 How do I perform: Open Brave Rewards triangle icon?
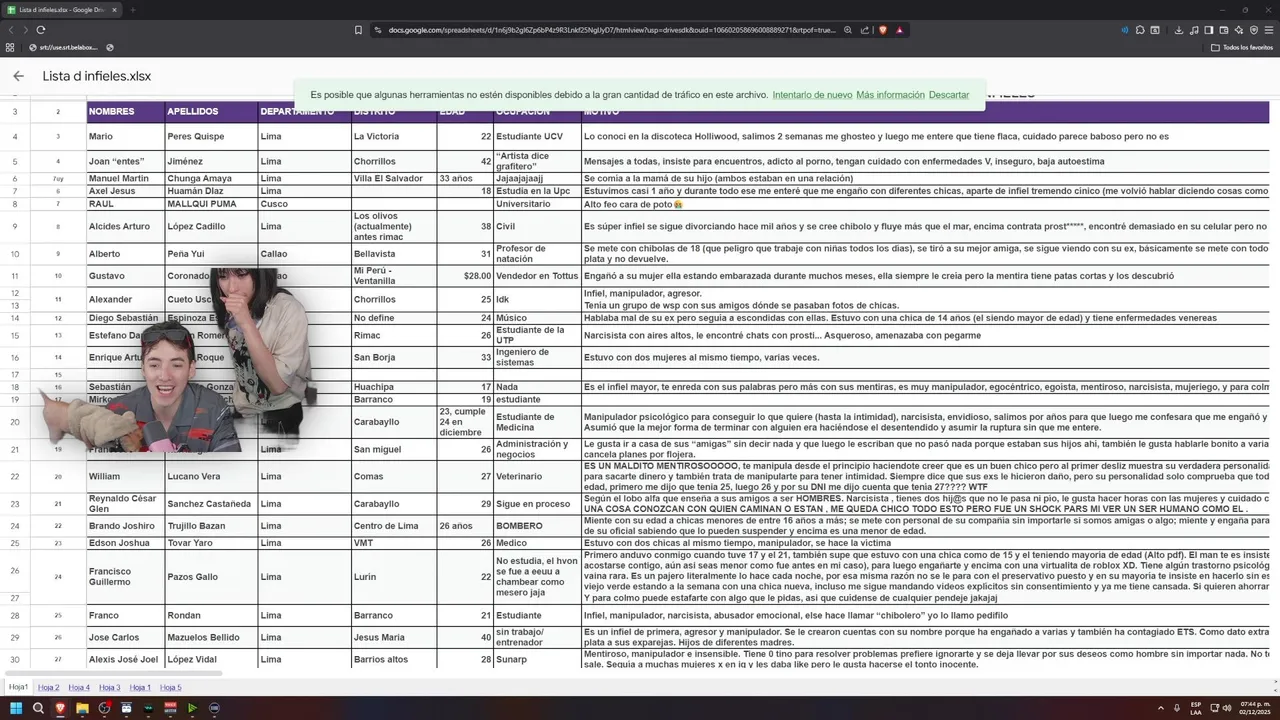(899, 30)
